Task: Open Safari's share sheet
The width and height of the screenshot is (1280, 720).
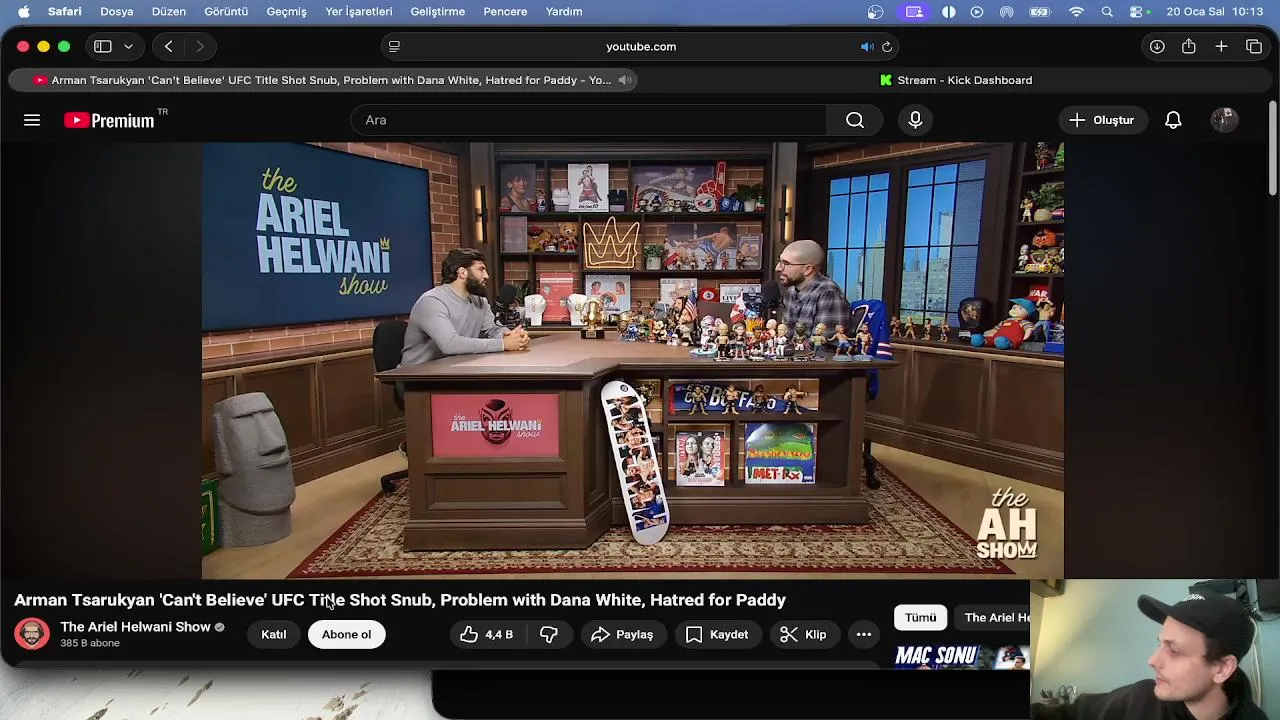Action: (x=1189, y=46)
